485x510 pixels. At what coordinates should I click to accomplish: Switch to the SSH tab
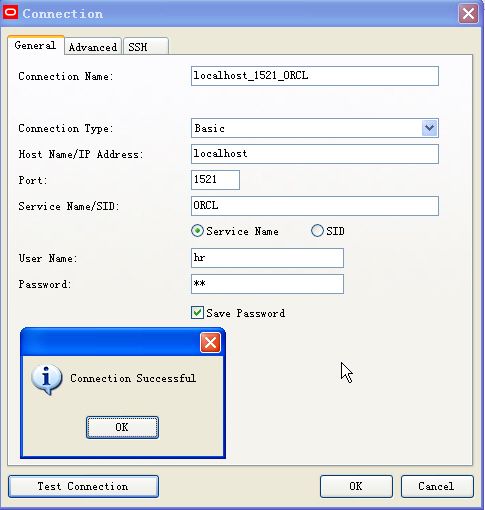click(146, 47)
